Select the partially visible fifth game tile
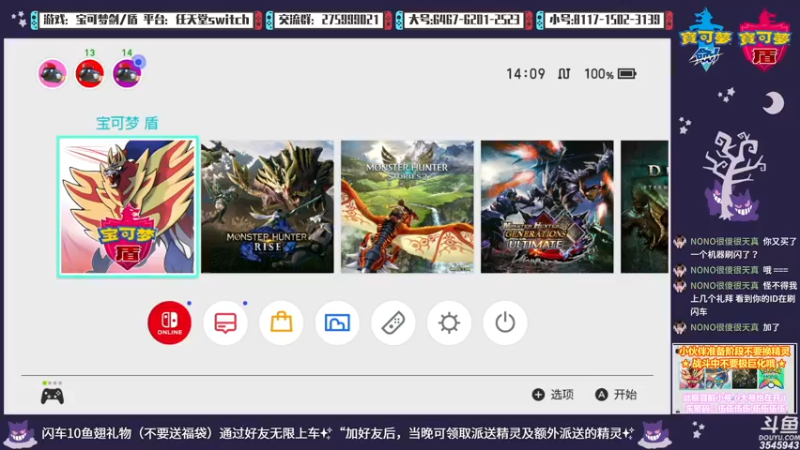Image resolution: width=800 pixels, height=450 pixels. (x=644, y=207)
